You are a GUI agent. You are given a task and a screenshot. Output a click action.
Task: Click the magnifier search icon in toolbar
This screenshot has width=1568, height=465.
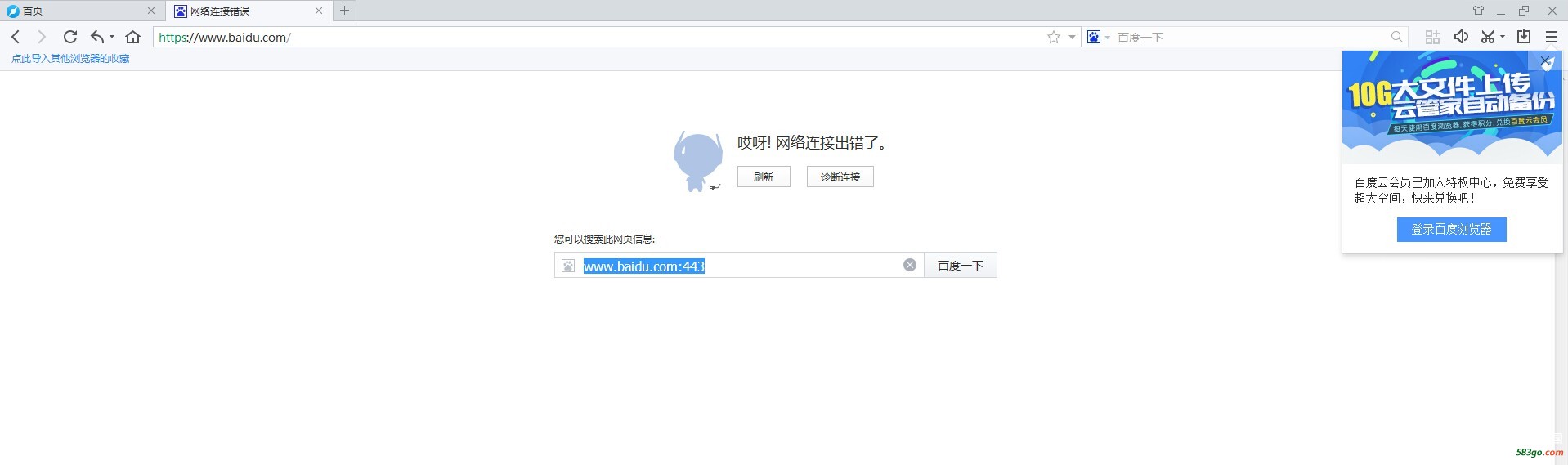pyautogui.click(x=1397, y=37)
